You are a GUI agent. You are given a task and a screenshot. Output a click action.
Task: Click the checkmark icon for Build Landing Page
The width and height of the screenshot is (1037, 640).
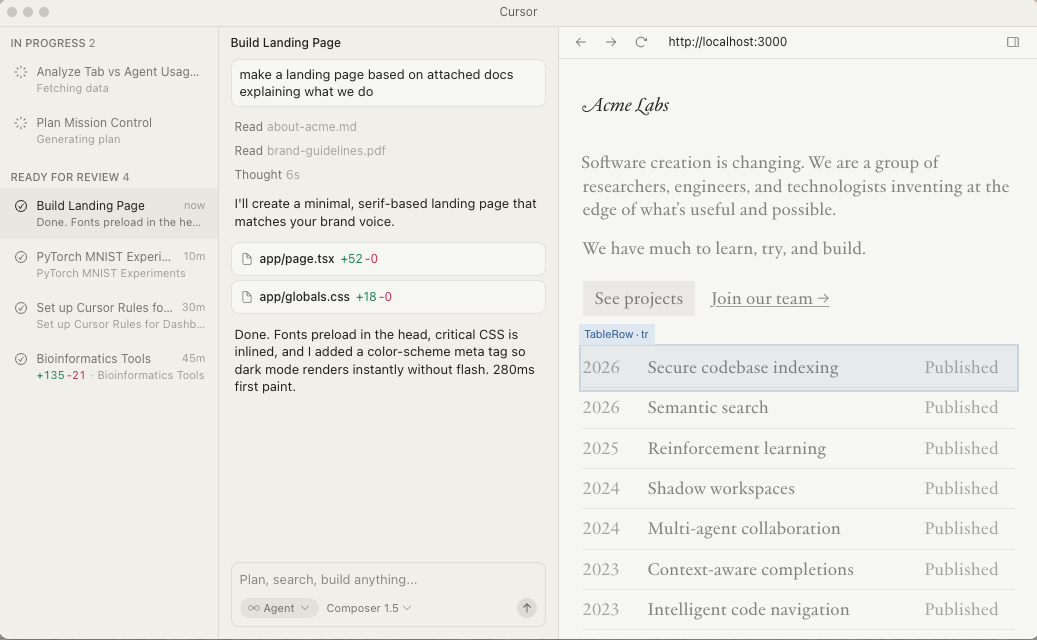[21, 206]
